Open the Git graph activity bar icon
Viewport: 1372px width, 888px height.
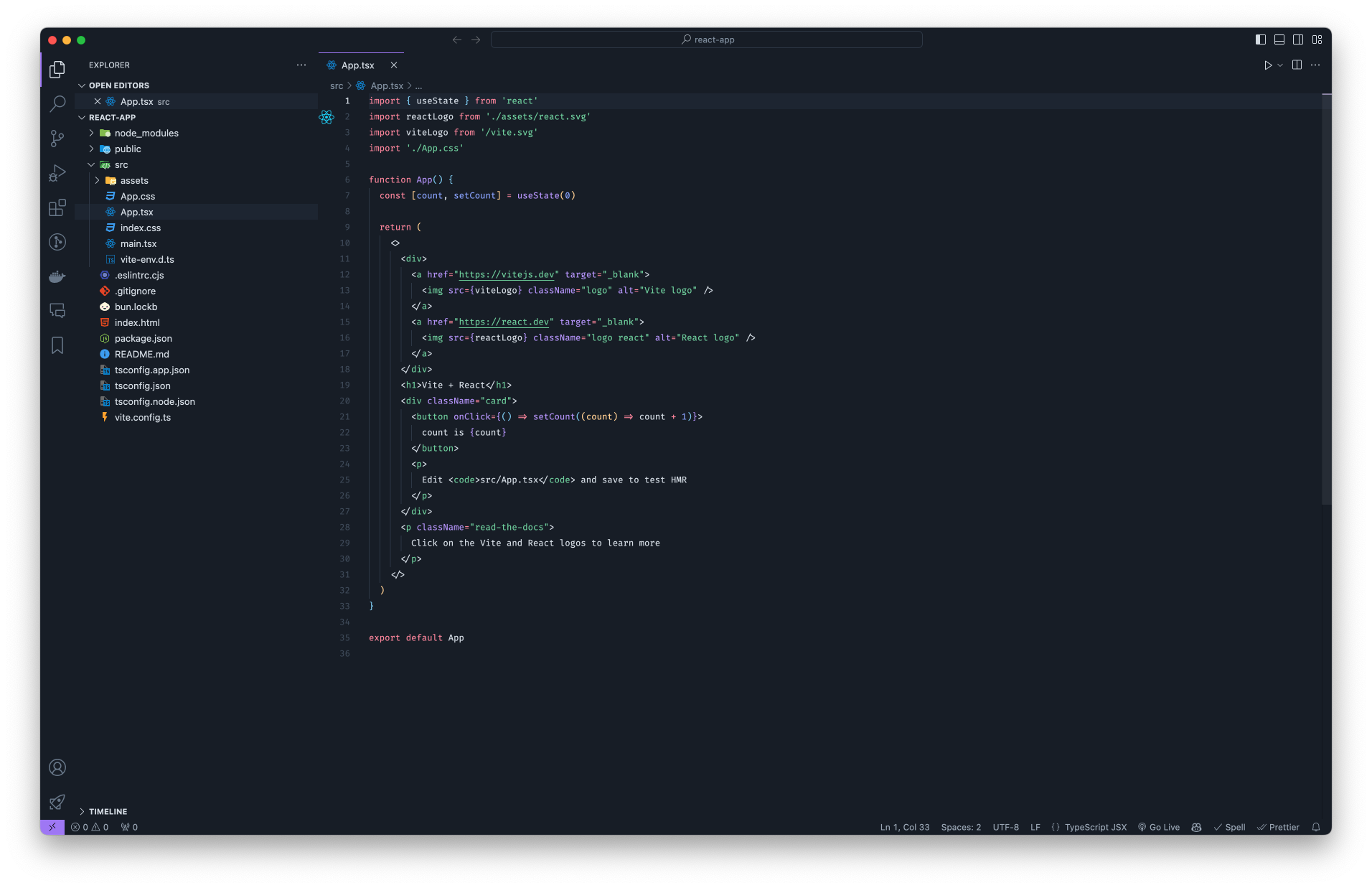[57, 242]
